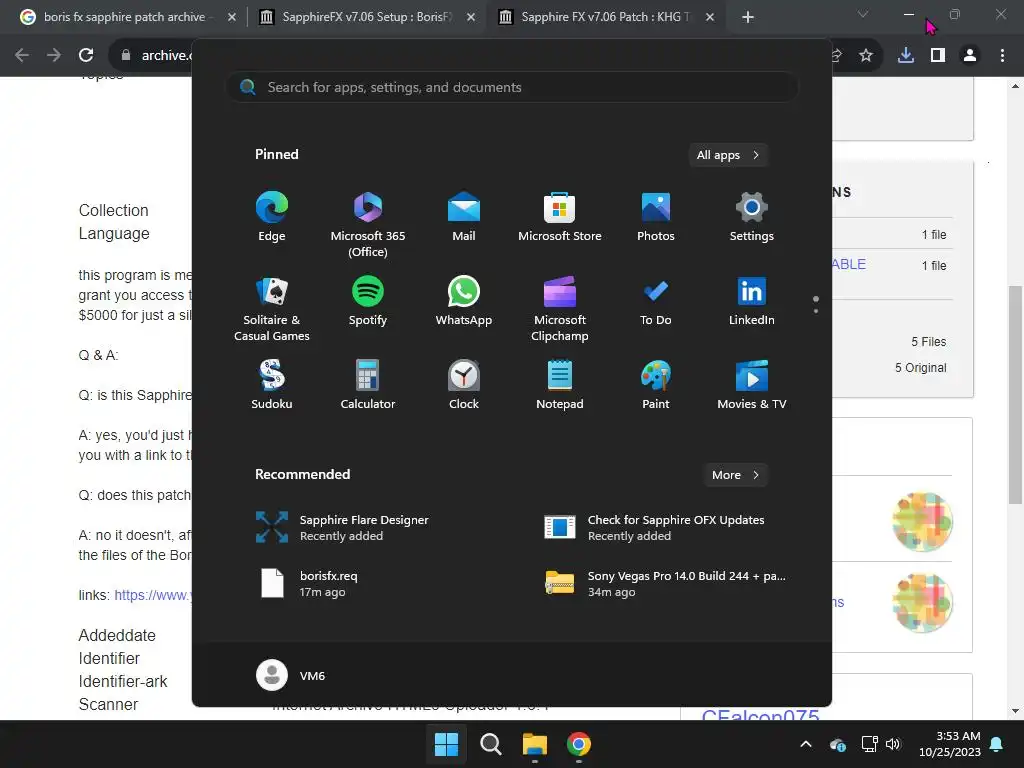
Task: Expand the All apps list
Action: (728, 155)
